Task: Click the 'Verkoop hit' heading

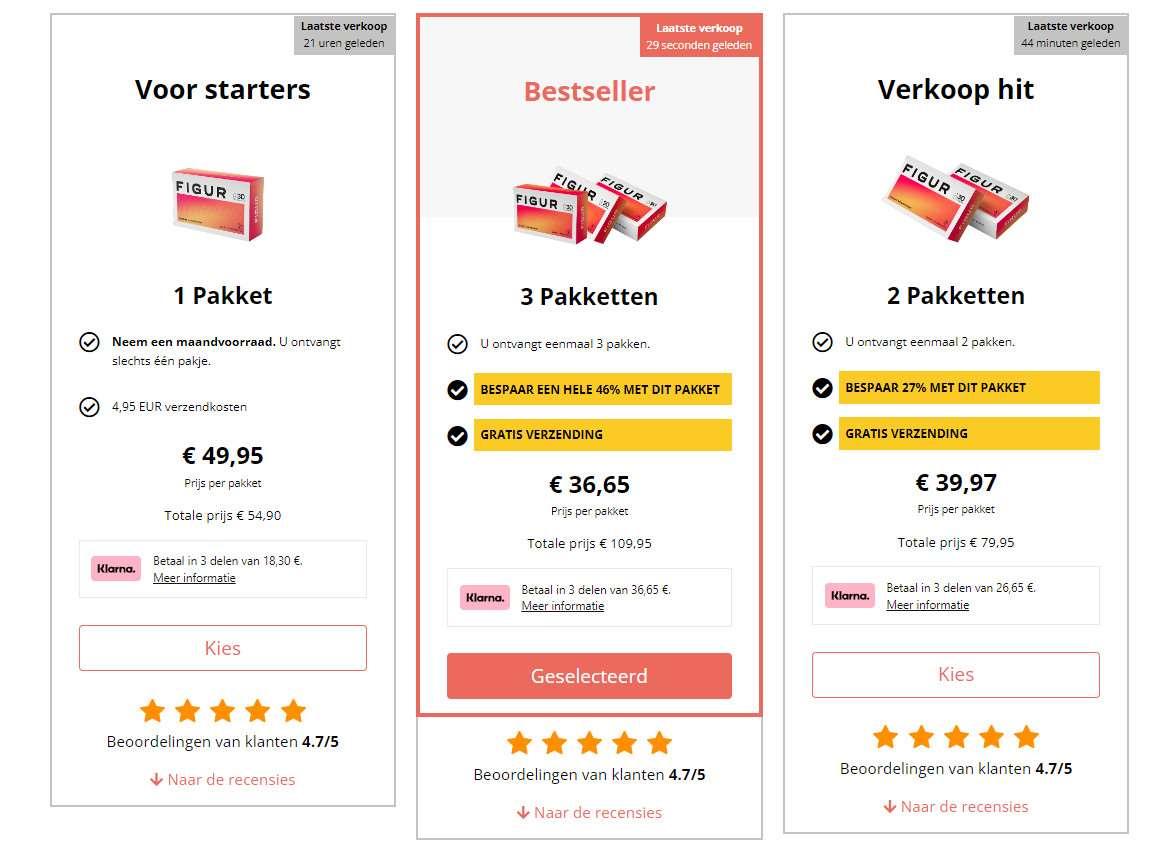Action: pyautogui.click(x=955, y=89)
